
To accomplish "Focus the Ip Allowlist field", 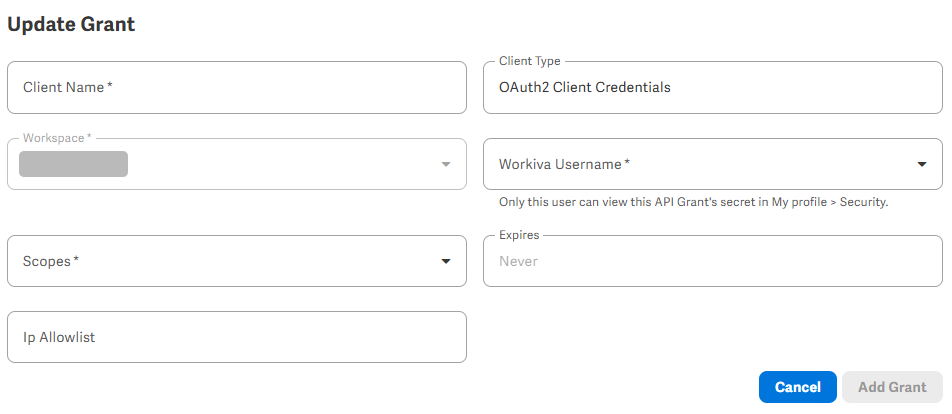I will click(237, 337).
